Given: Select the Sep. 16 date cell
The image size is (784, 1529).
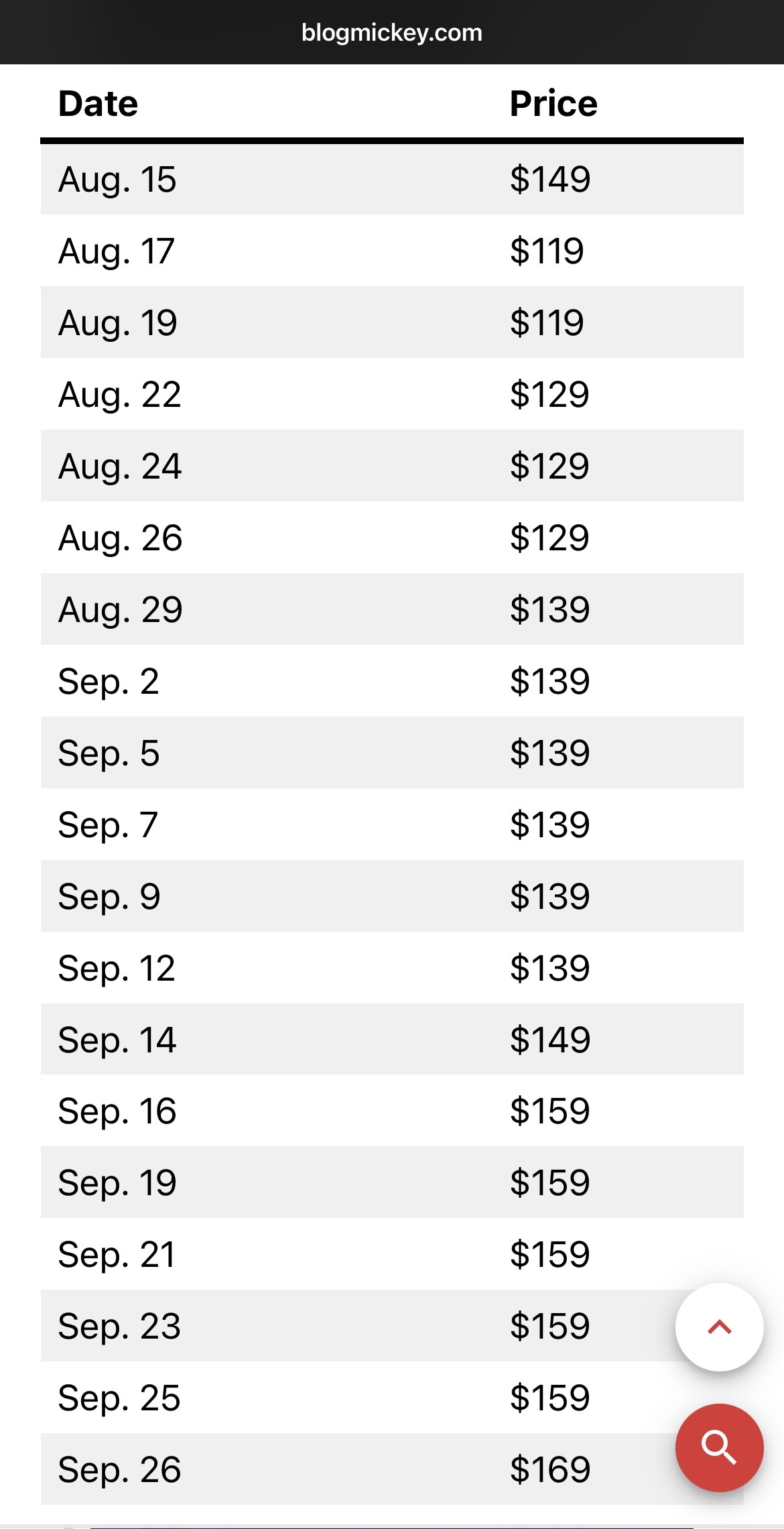Looking at the screenshot, I should tap(117, 1111).
